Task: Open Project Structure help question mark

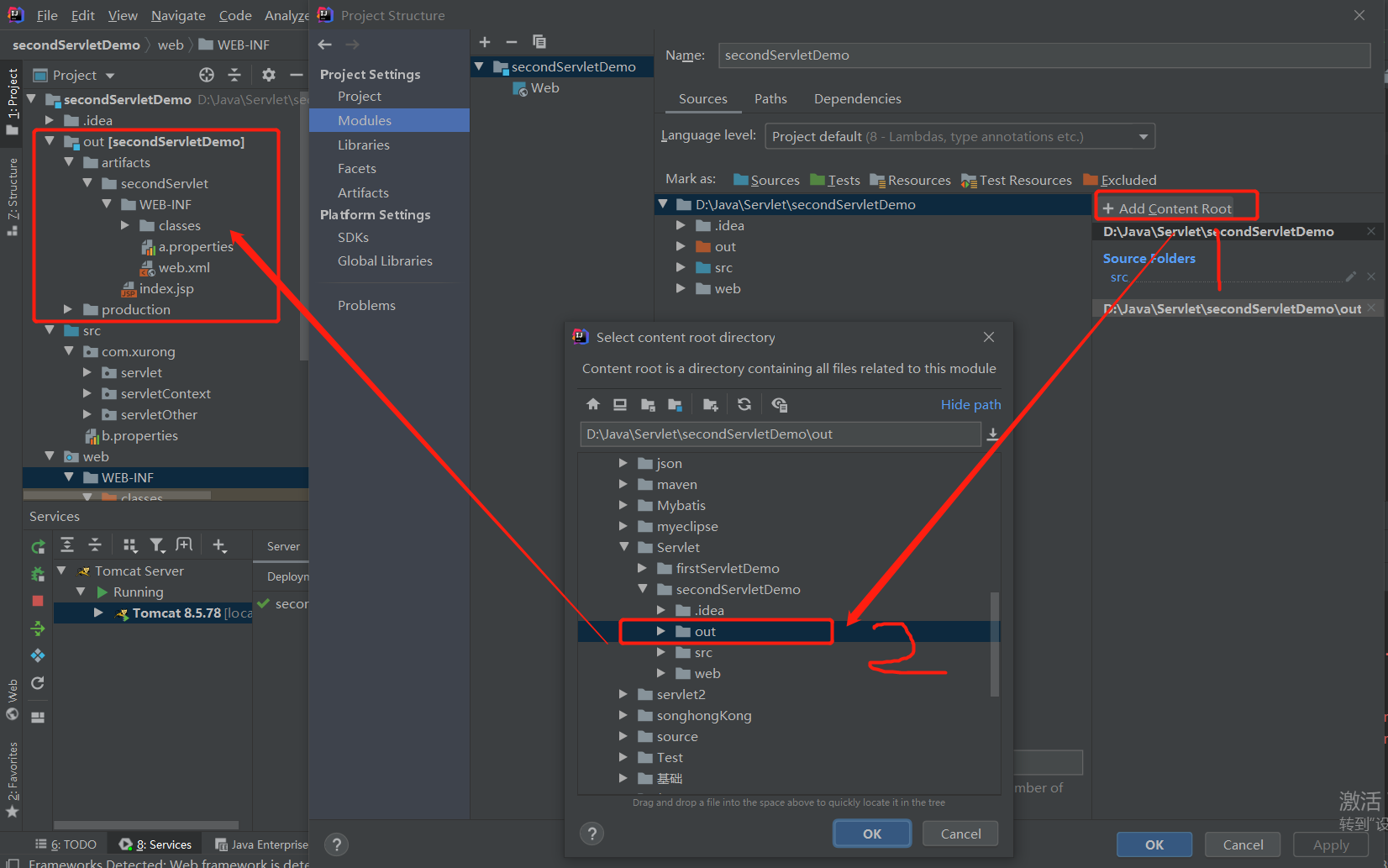Action: [336, 844]
